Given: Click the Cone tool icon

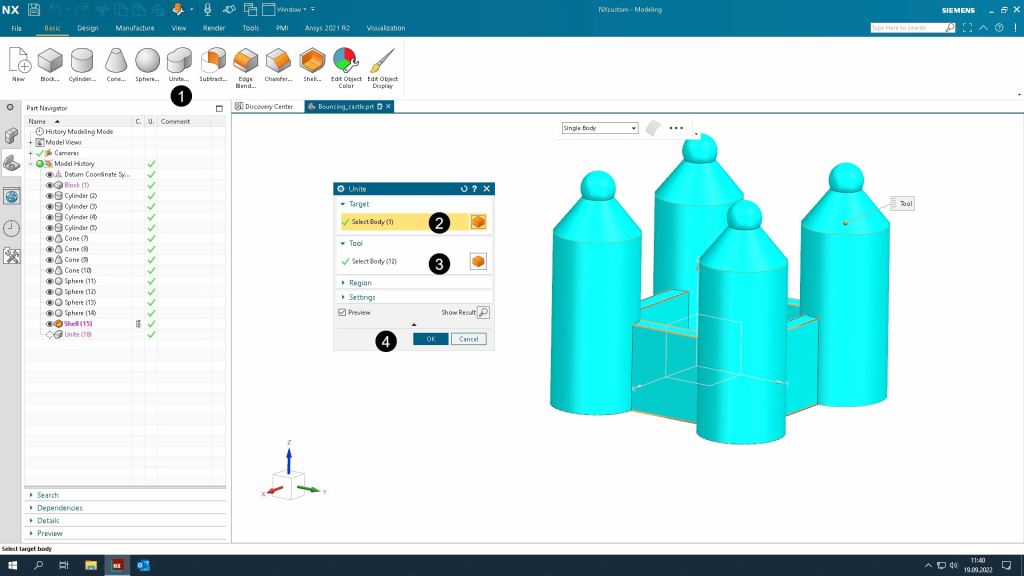Looking at the screenshot, I should pyautogui.click(x=115, y=62).
